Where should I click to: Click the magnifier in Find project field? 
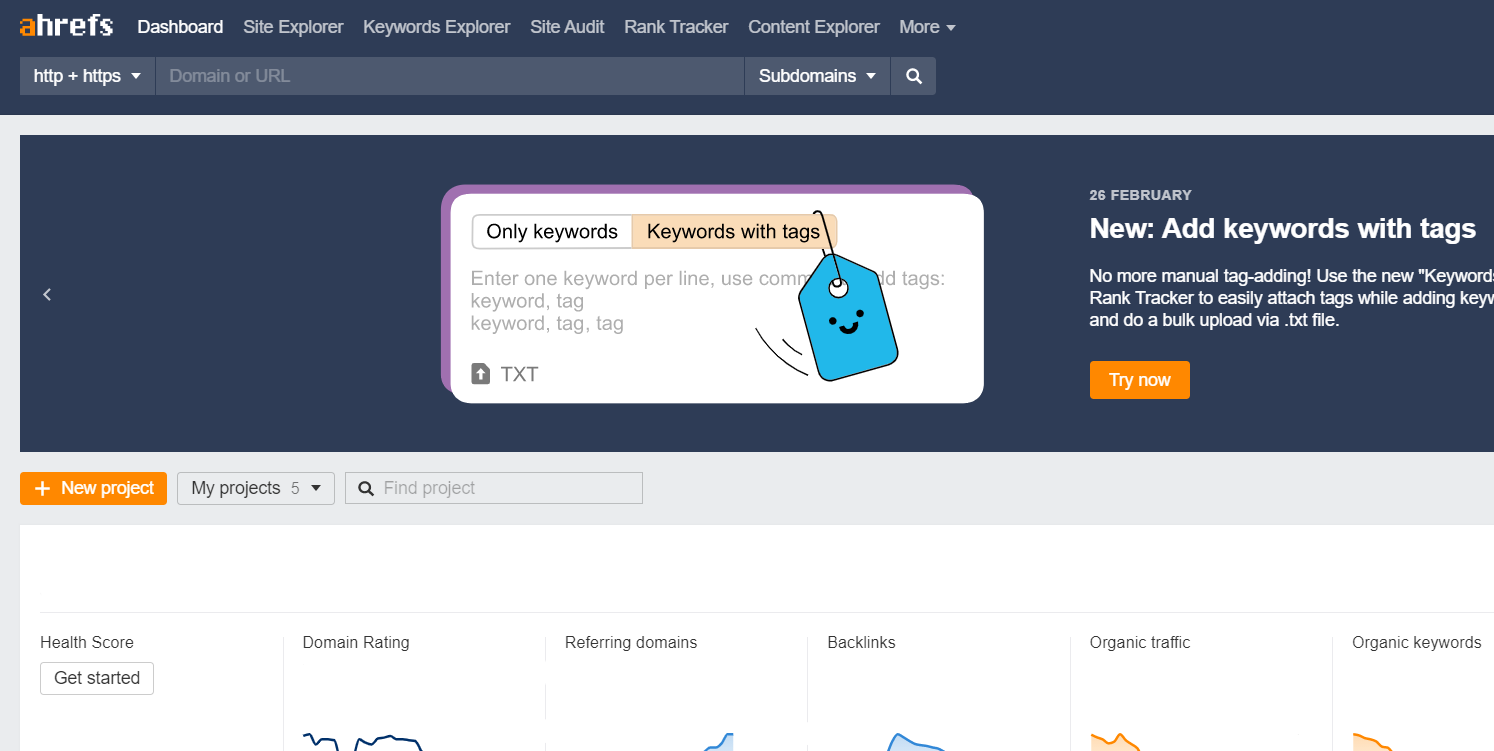pyautogui.click(x=366, y=488)
